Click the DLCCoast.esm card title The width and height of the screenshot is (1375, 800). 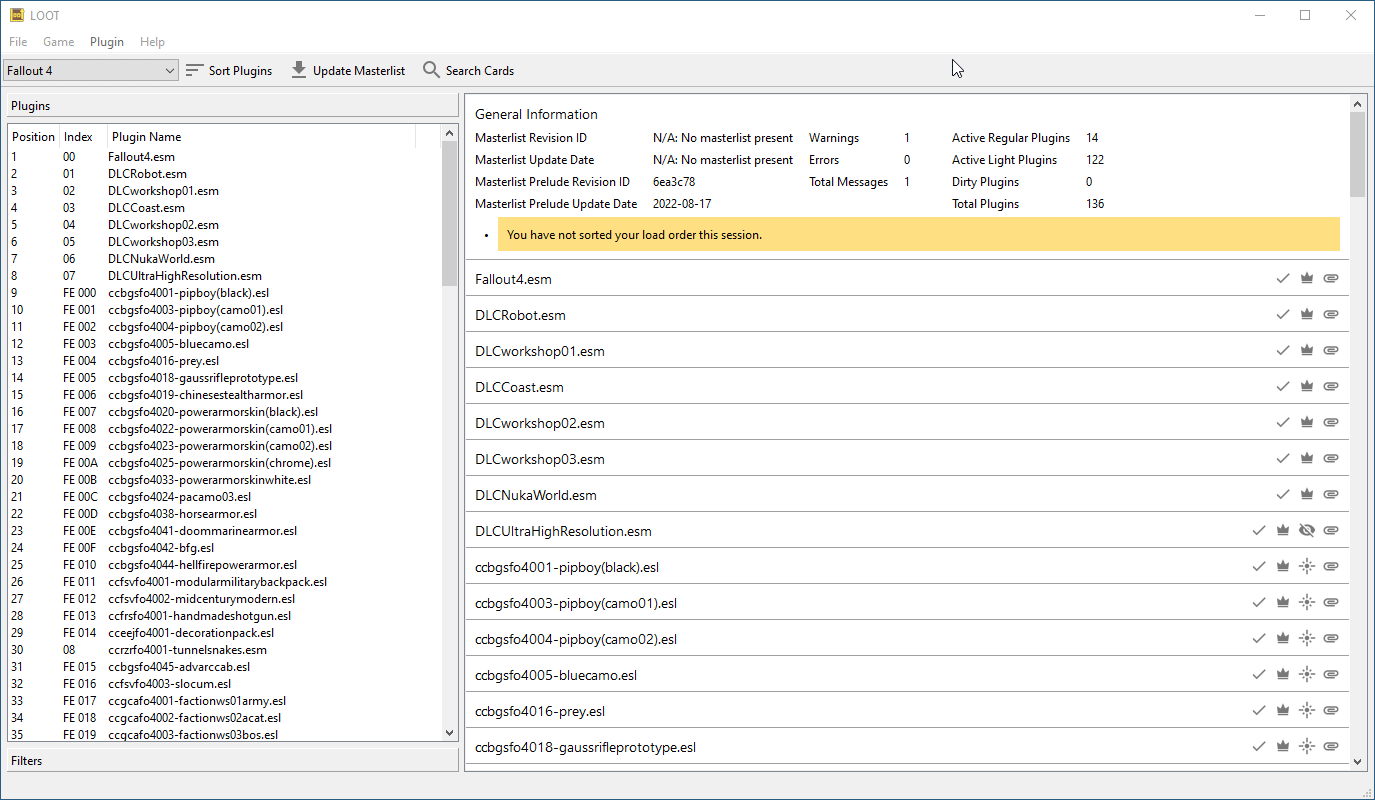click(519, 387)
